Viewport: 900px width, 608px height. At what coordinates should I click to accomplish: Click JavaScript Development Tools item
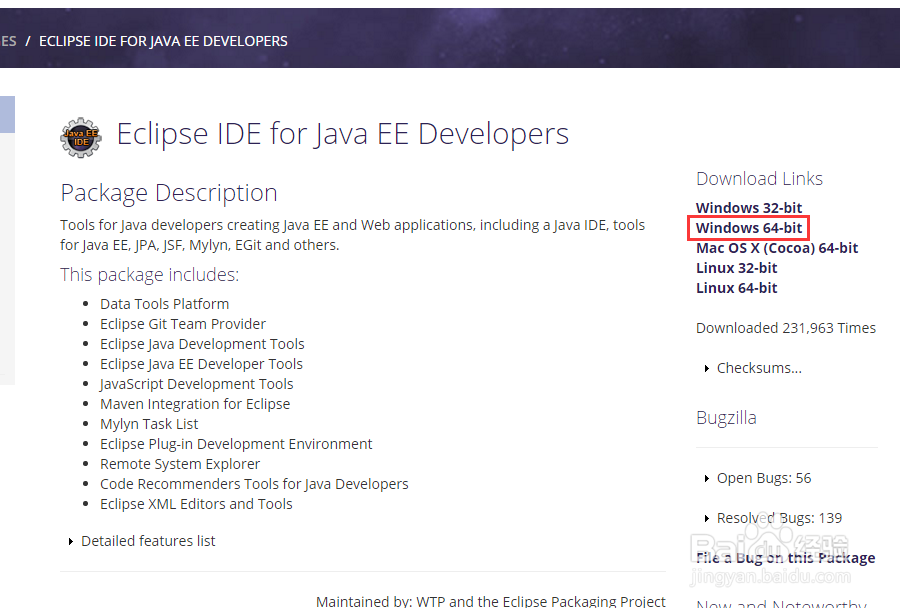tap(196, 384)
